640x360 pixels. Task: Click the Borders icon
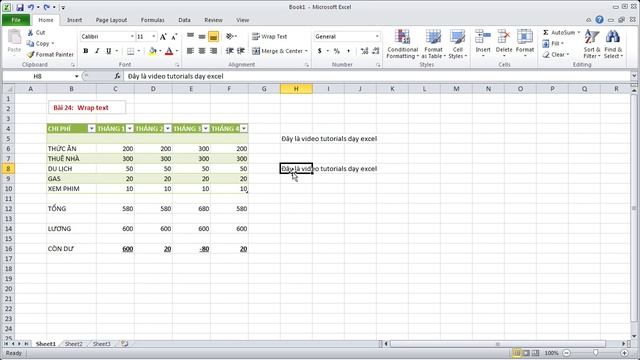[131, 51]
